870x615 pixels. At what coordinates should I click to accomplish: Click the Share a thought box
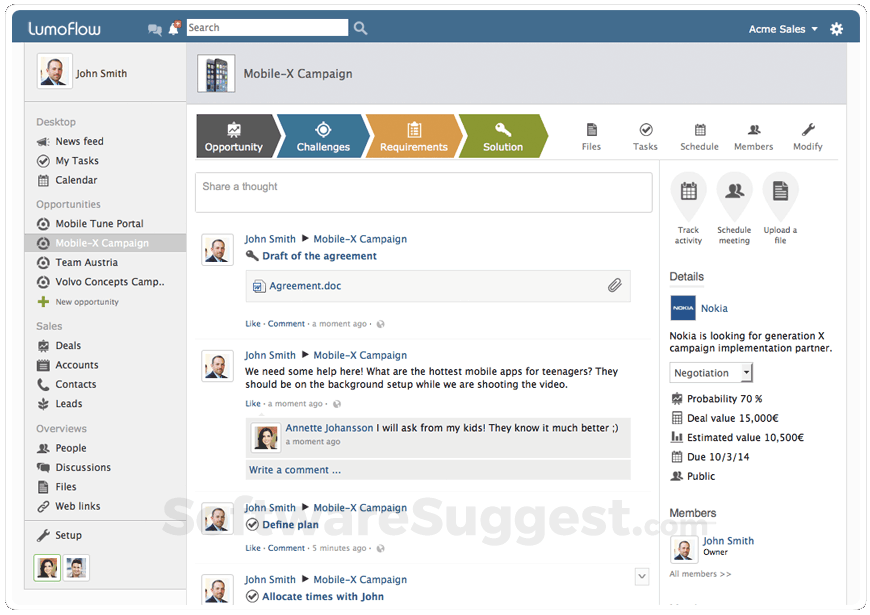[424, 193]
